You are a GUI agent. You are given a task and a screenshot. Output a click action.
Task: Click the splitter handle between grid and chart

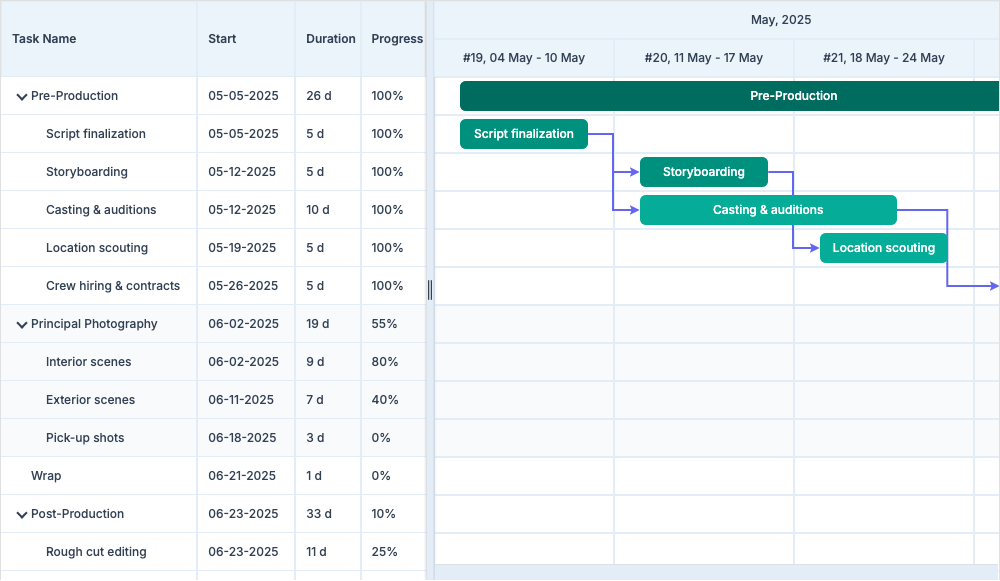click(x=430, y=290)
